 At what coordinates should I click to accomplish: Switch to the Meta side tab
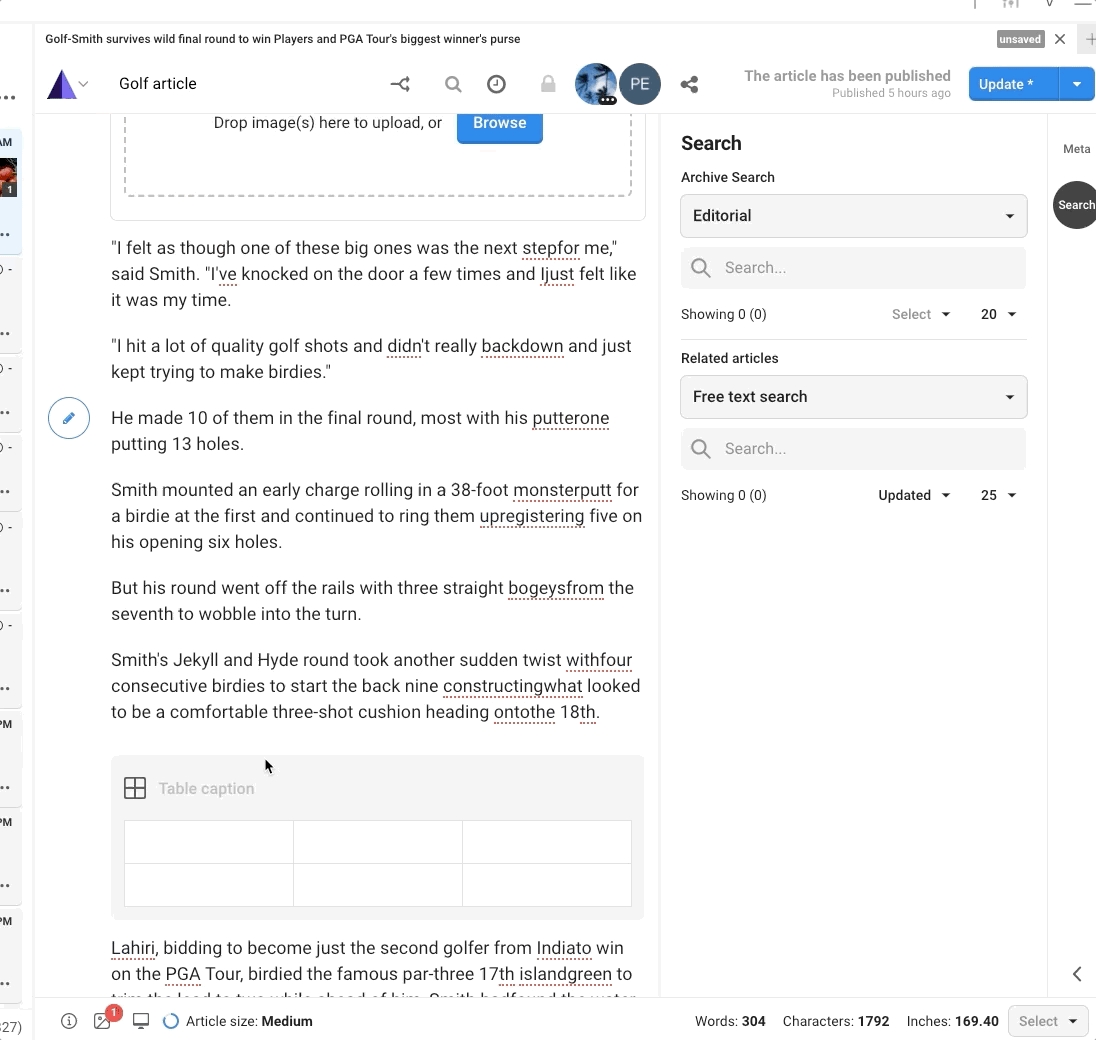1076,149
